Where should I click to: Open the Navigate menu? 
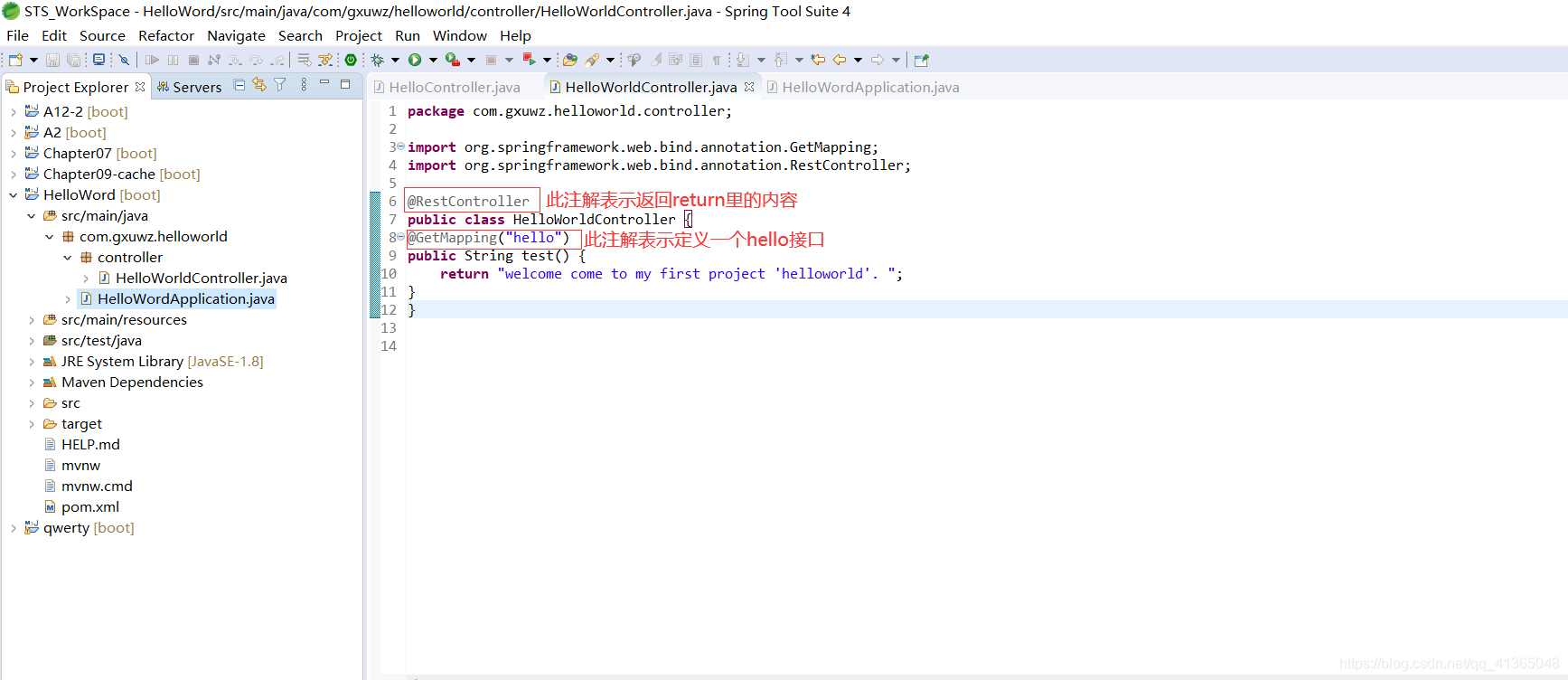pos(236,35)
